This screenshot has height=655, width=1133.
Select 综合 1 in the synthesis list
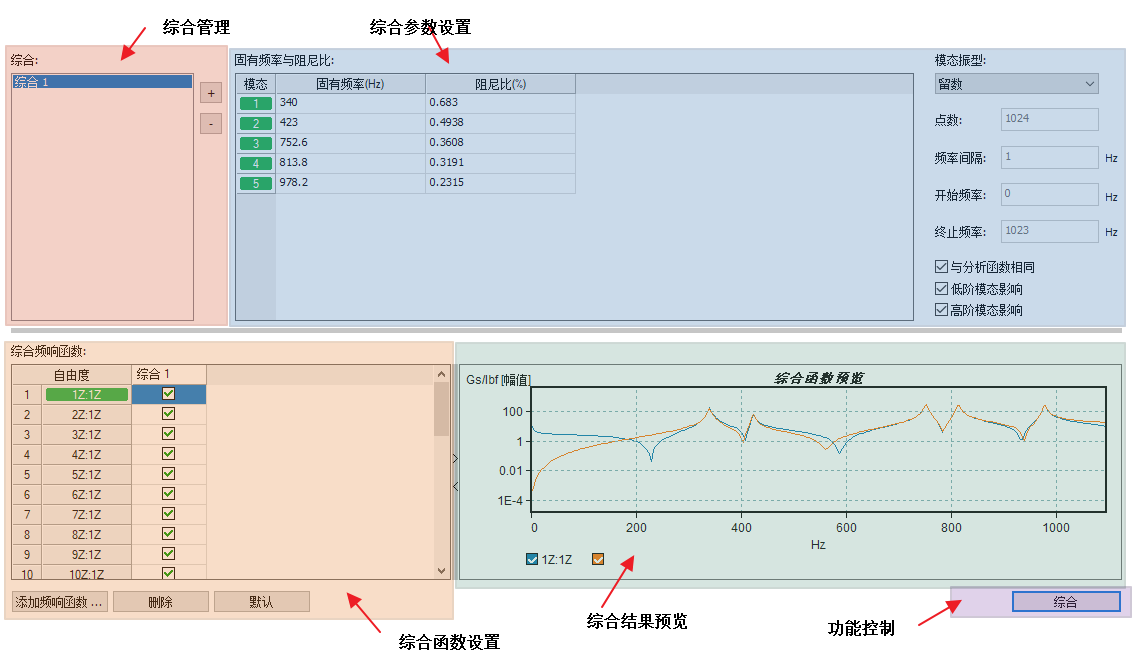pyautogui.click(x=102, y=82)
